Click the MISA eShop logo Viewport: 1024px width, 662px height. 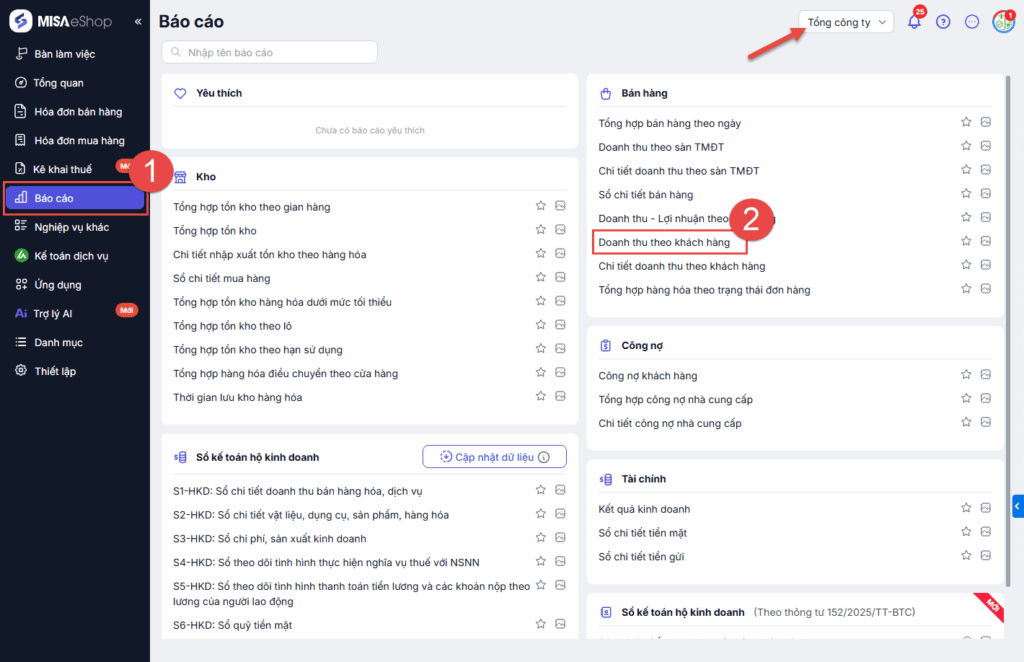(x=61, y=22)
